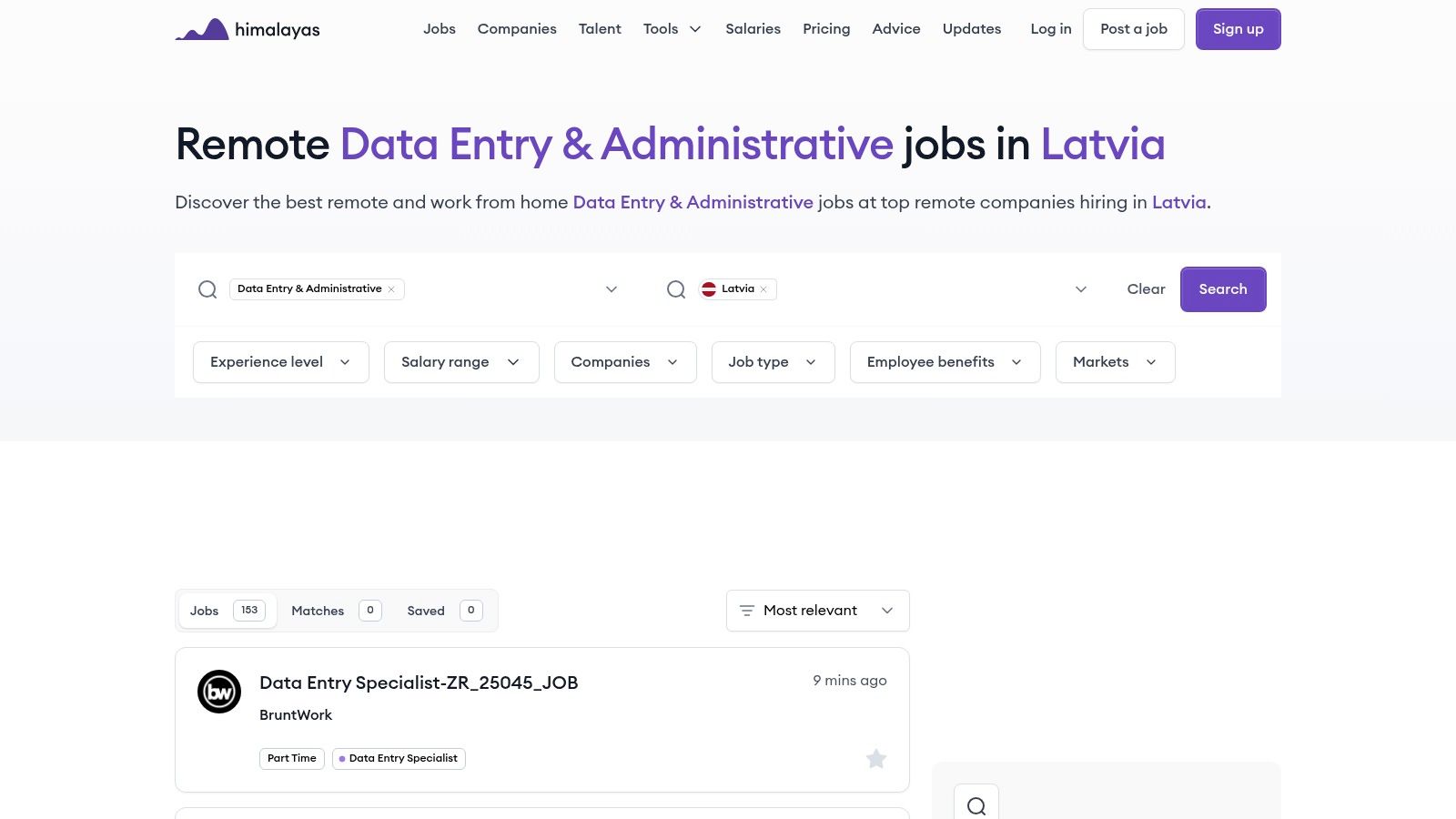This screenshot has width=1456, height=819.
Task: Open the BruntWork company logo
Action: (x=219, y=692)
